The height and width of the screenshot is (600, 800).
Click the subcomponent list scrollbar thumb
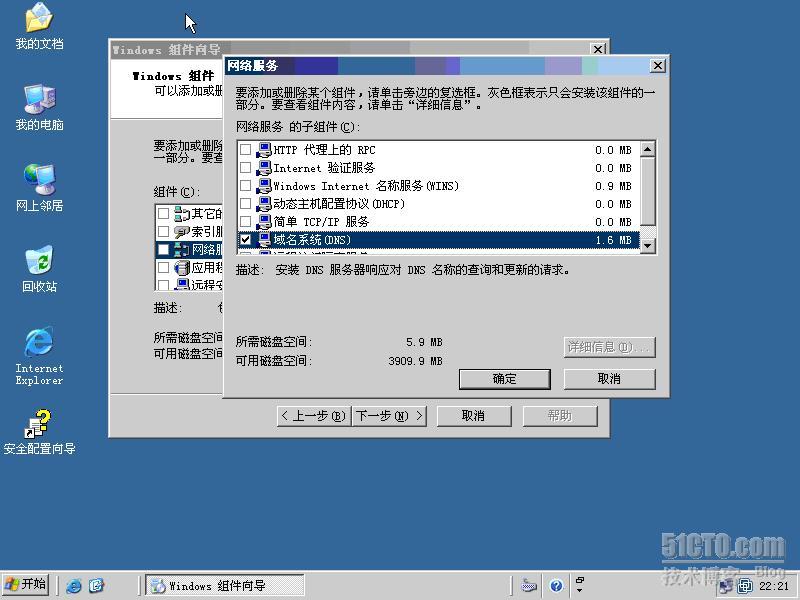pos(647,191)
